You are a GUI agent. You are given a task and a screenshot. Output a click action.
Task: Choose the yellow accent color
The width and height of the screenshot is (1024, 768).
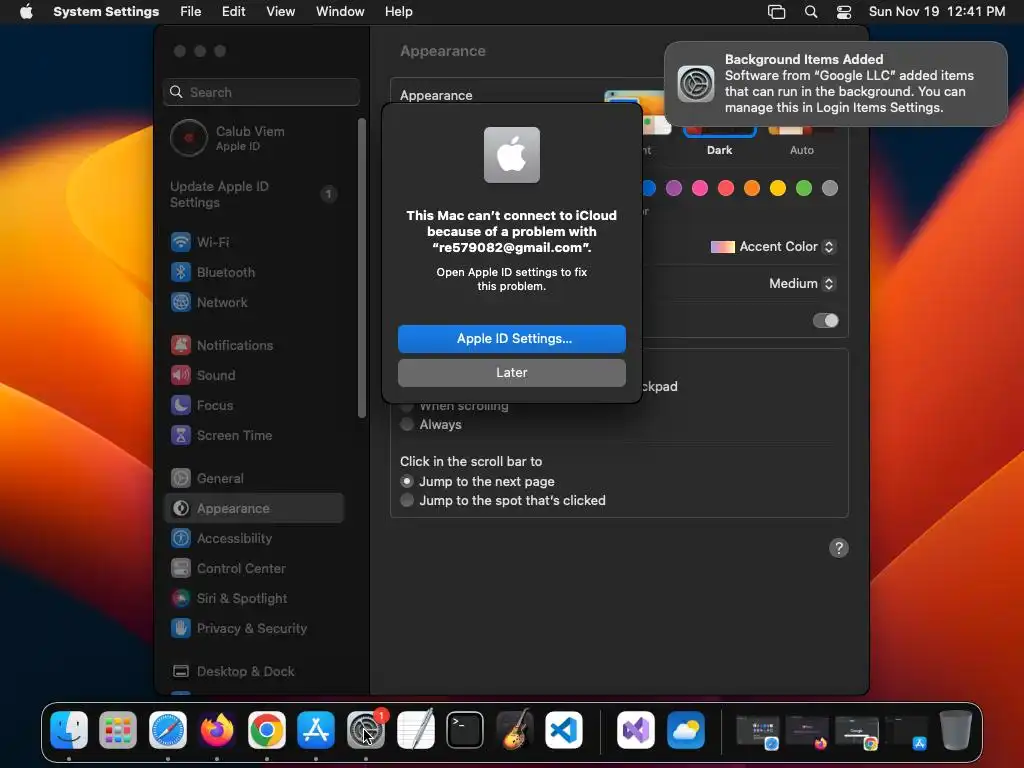pos(778,188)
